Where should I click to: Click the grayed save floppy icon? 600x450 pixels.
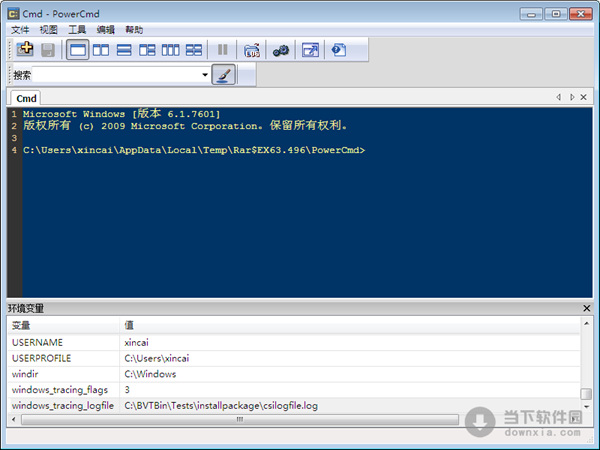(48, 50)
